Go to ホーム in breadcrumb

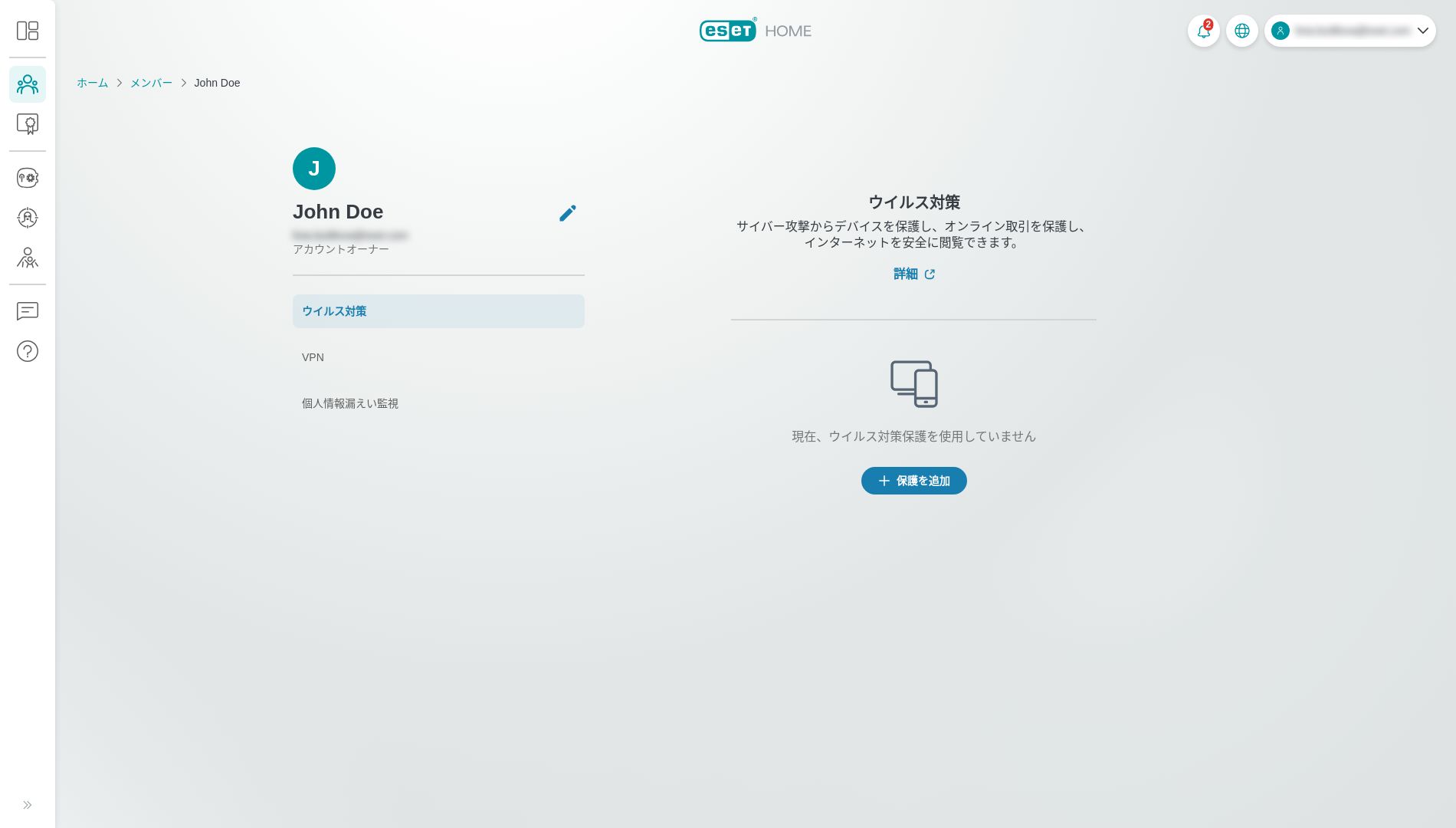click(x=92, y=83)
